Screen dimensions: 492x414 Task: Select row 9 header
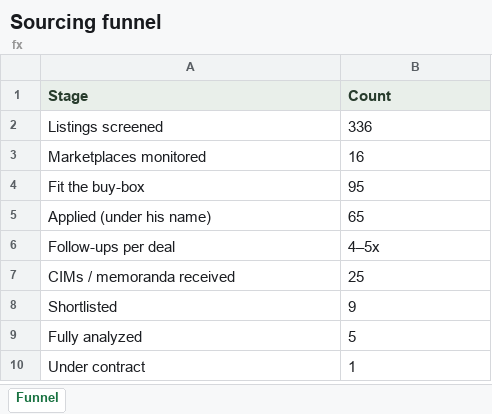(20, 336)
